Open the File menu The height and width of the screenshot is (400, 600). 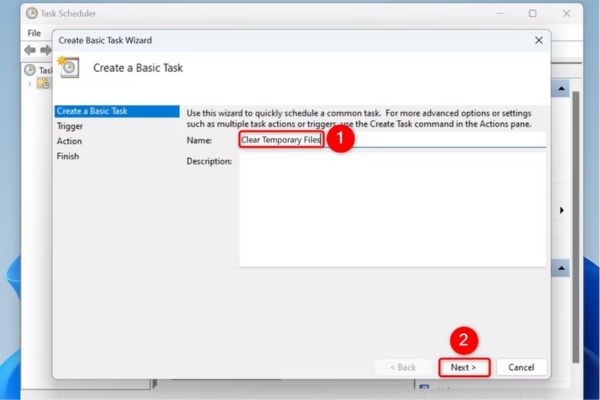pyautogui.click(x=34, y=33)
